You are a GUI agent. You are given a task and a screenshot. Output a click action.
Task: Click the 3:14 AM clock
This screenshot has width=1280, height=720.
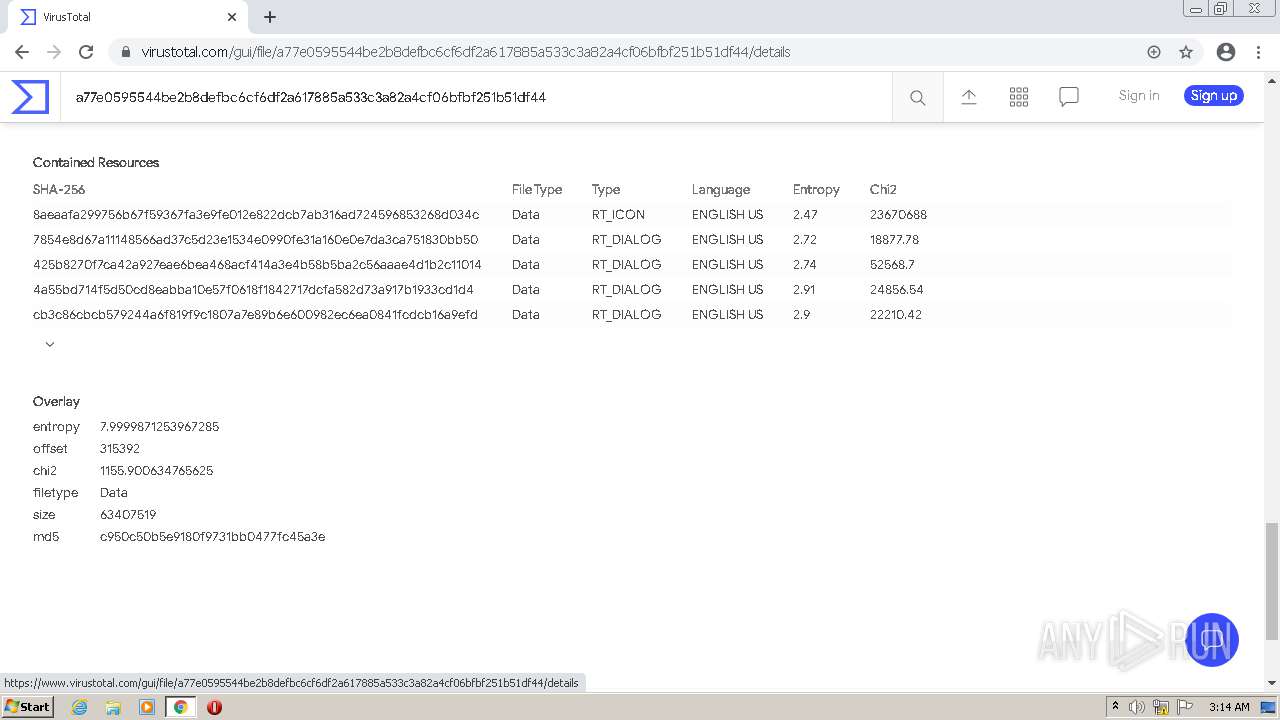(x=1229, y=707)
